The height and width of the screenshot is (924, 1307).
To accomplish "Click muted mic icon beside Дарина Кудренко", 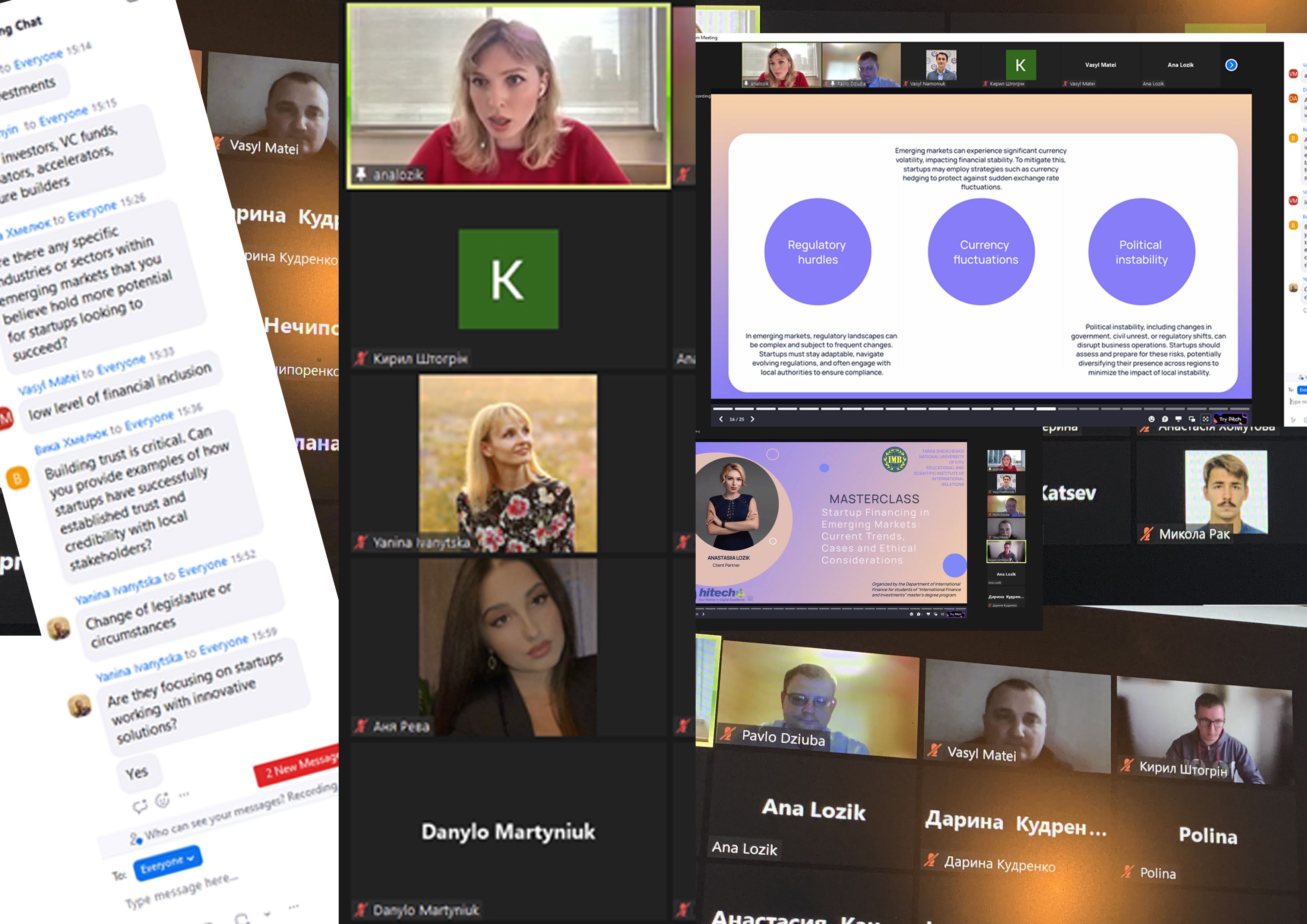I will pos(931,860).
